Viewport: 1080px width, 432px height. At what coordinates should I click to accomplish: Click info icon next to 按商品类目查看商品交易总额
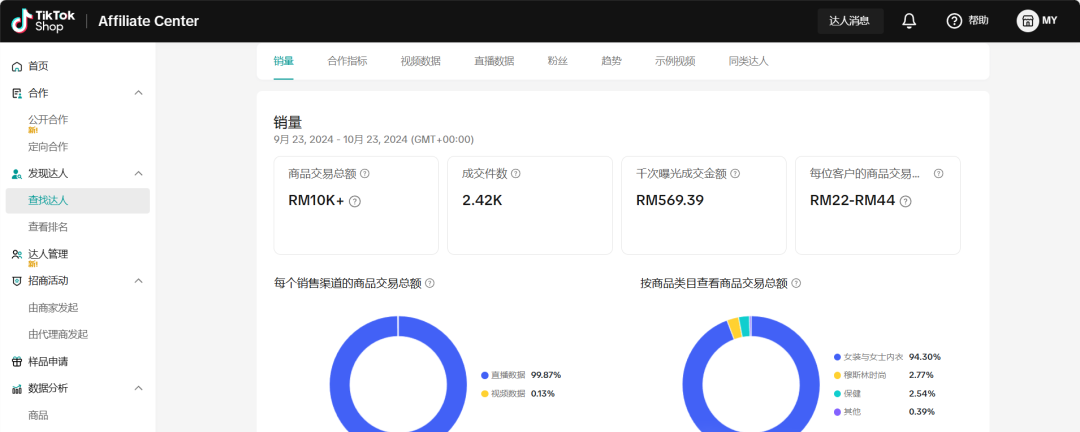[796, 283]
